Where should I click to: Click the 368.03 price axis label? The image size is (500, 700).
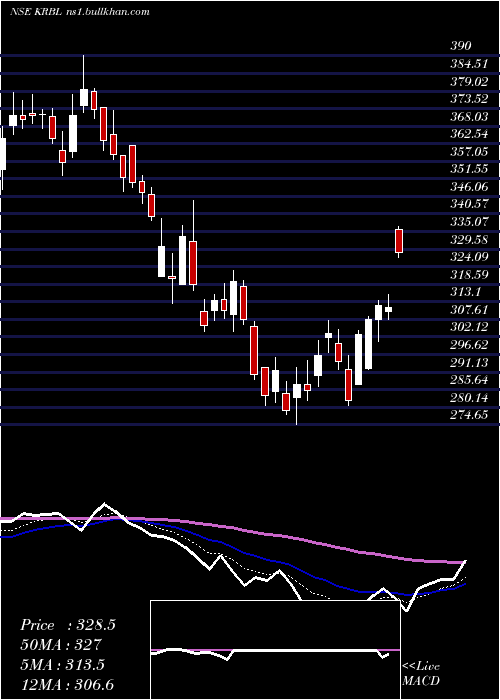click(x=469, y=117)
